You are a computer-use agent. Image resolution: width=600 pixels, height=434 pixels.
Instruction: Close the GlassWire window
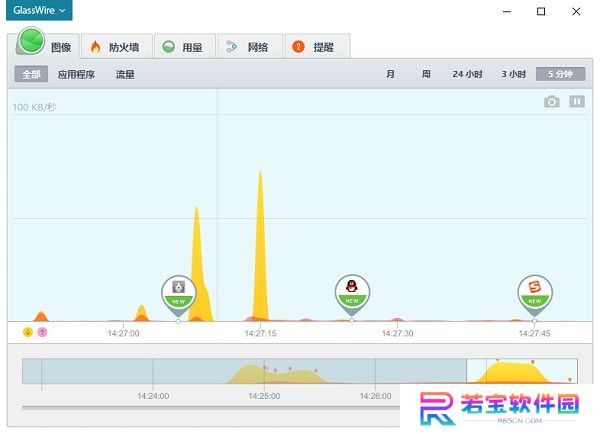(576, 11)
